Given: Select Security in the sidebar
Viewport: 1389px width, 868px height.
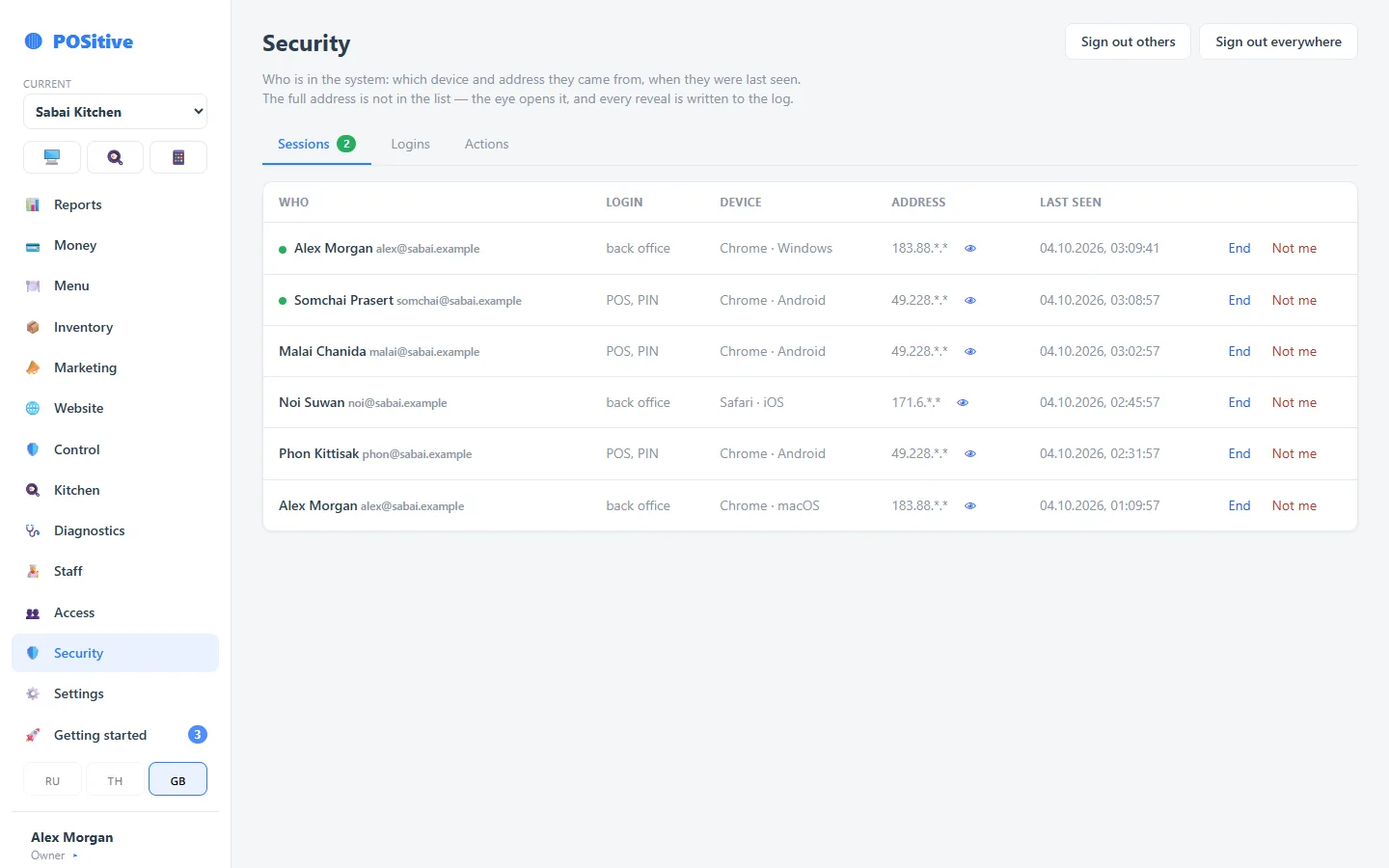Looking at the screenshot, I should (x=115, y=653).
